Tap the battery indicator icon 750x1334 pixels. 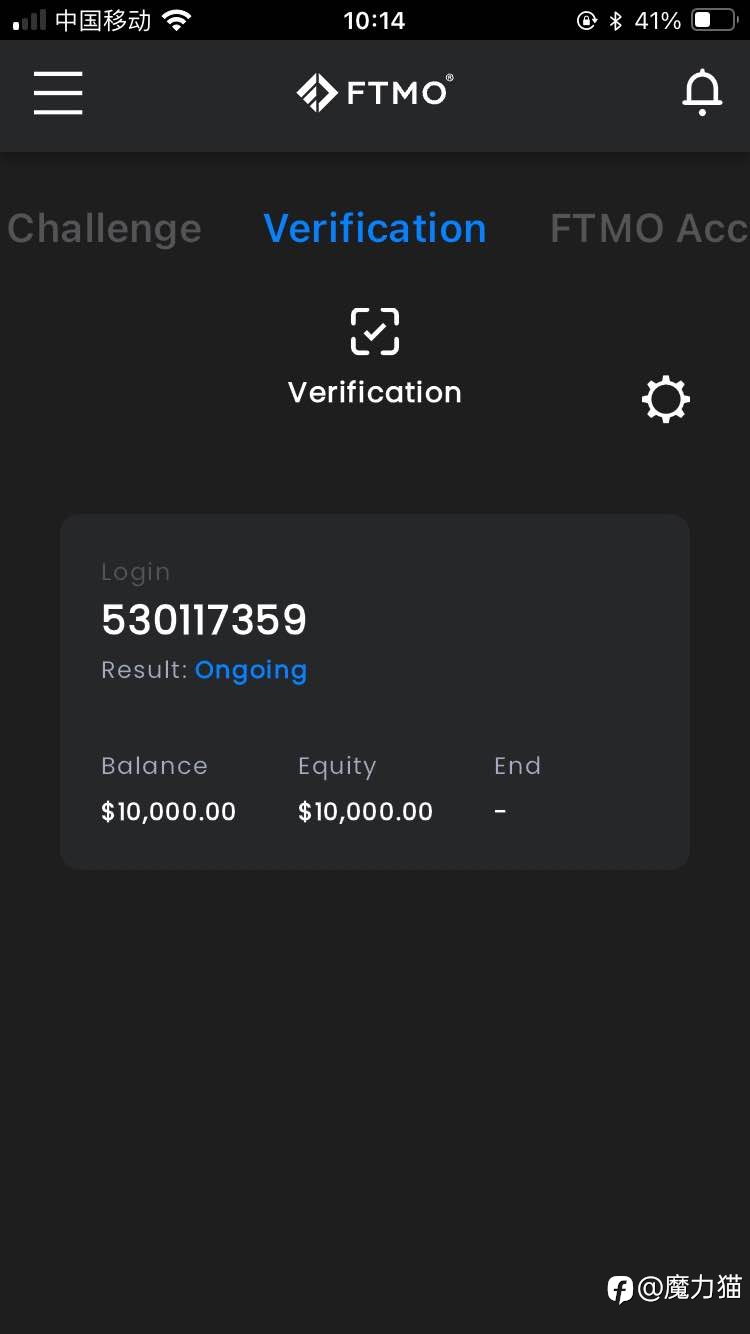[x=715, y=20]
